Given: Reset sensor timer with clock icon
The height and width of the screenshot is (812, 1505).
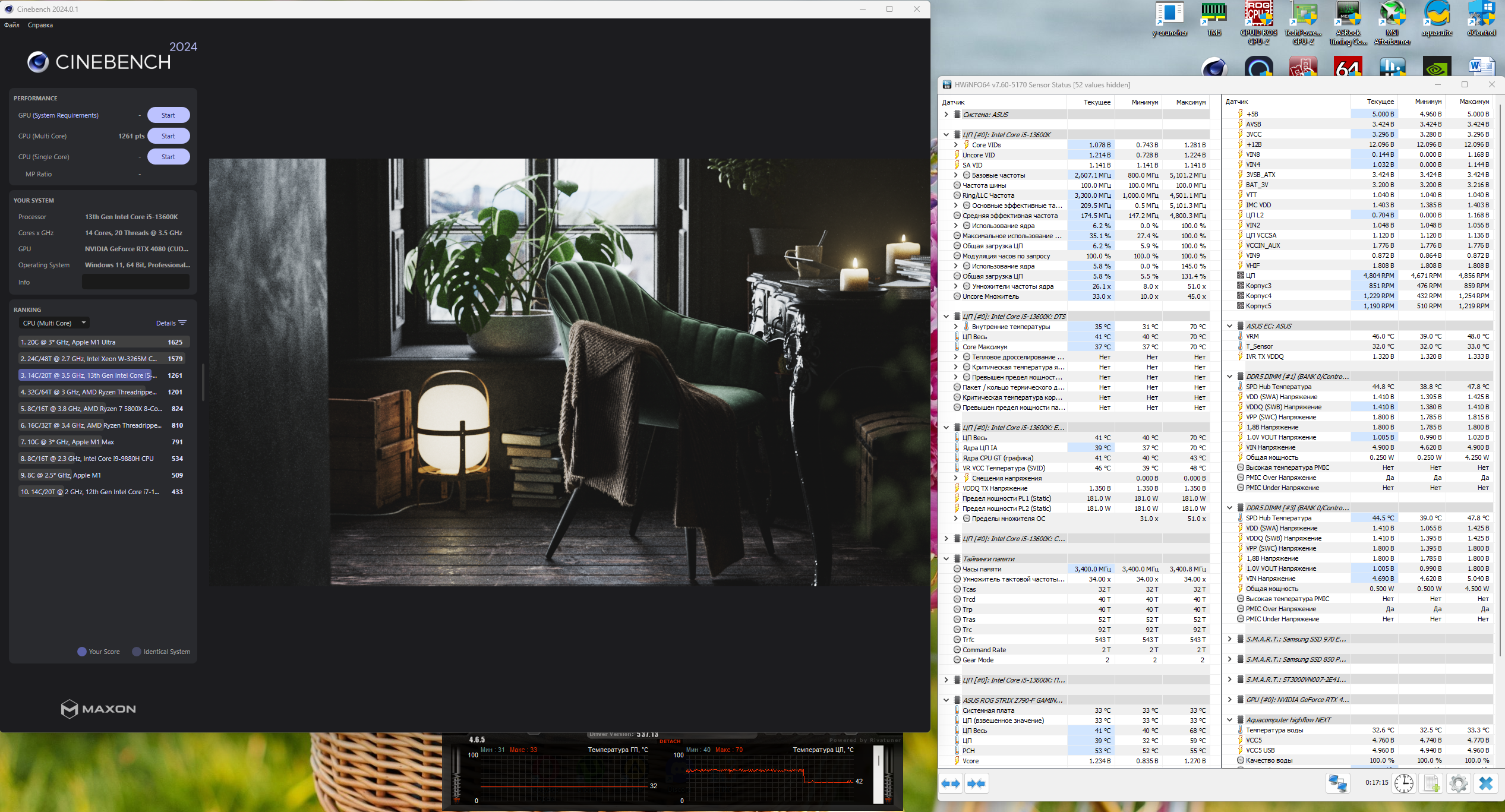Looking at the screenshot, I should (1404, 783).
